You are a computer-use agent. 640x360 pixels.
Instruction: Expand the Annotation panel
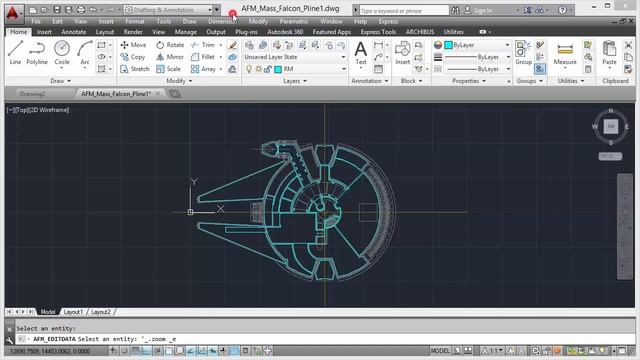tap(370, 81)
